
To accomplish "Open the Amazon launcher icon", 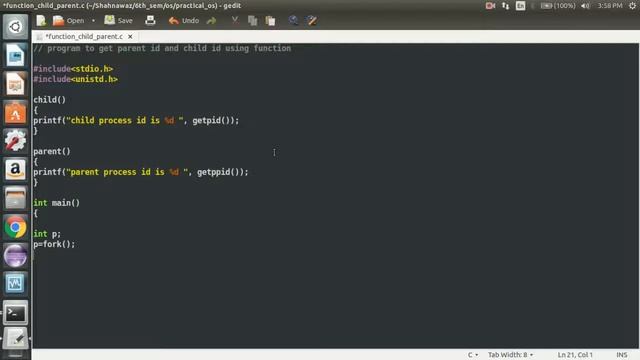I will click(x=15, y=170).
